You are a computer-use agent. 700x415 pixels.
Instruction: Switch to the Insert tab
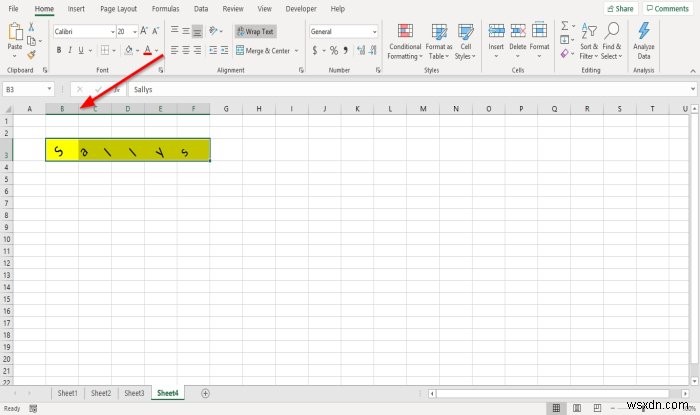pyautogui.click(x=76, y=8)
